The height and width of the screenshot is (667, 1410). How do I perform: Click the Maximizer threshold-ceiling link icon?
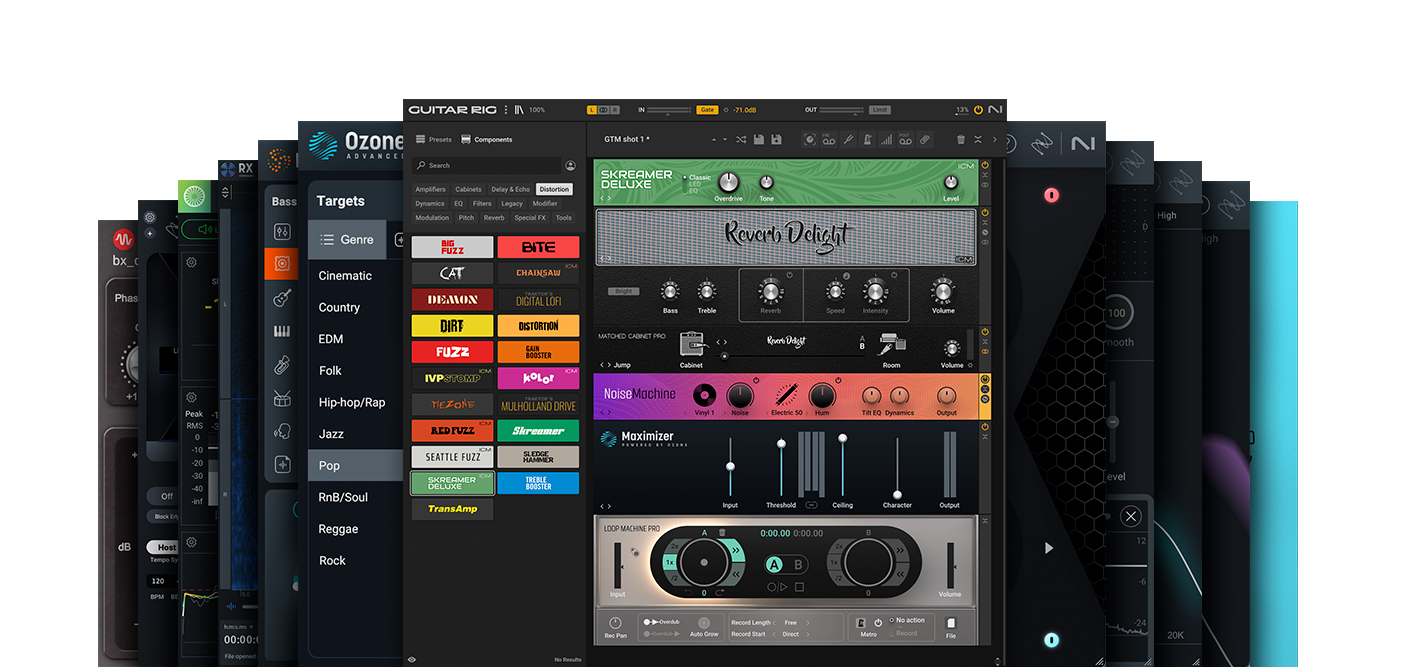click(x=811, y=505)
